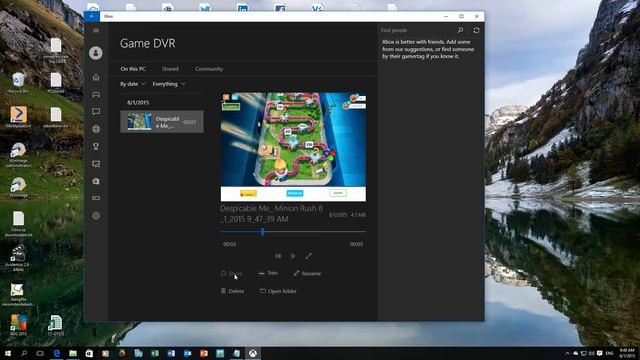Image resolution: width=640 pixels, height=360 pixels.
Task: Open the globe Activity alerts icon
Action: tap(96, 129)
